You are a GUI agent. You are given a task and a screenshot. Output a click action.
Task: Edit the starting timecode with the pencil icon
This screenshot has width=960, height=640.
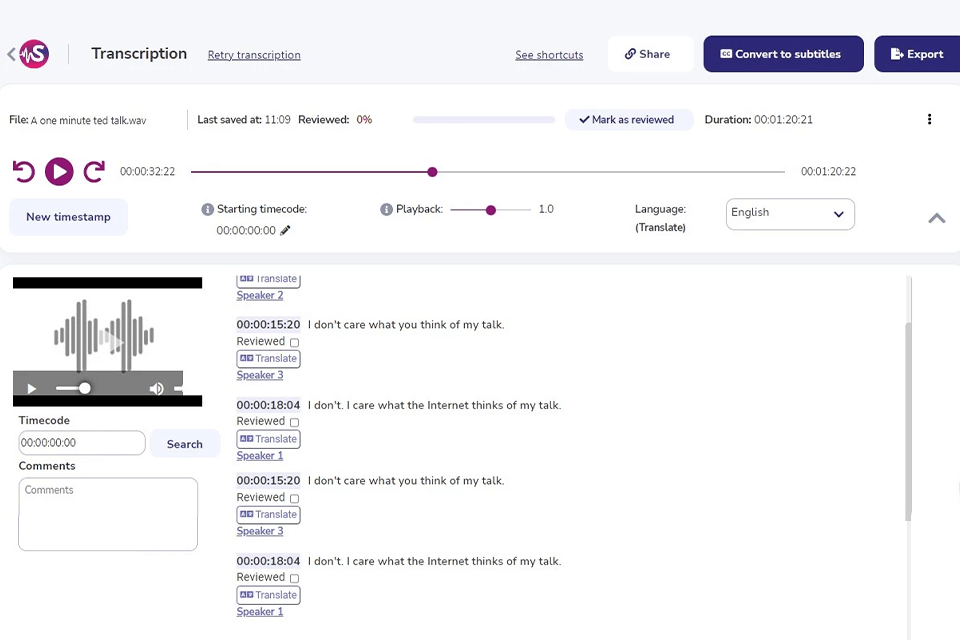pos(285,230)
